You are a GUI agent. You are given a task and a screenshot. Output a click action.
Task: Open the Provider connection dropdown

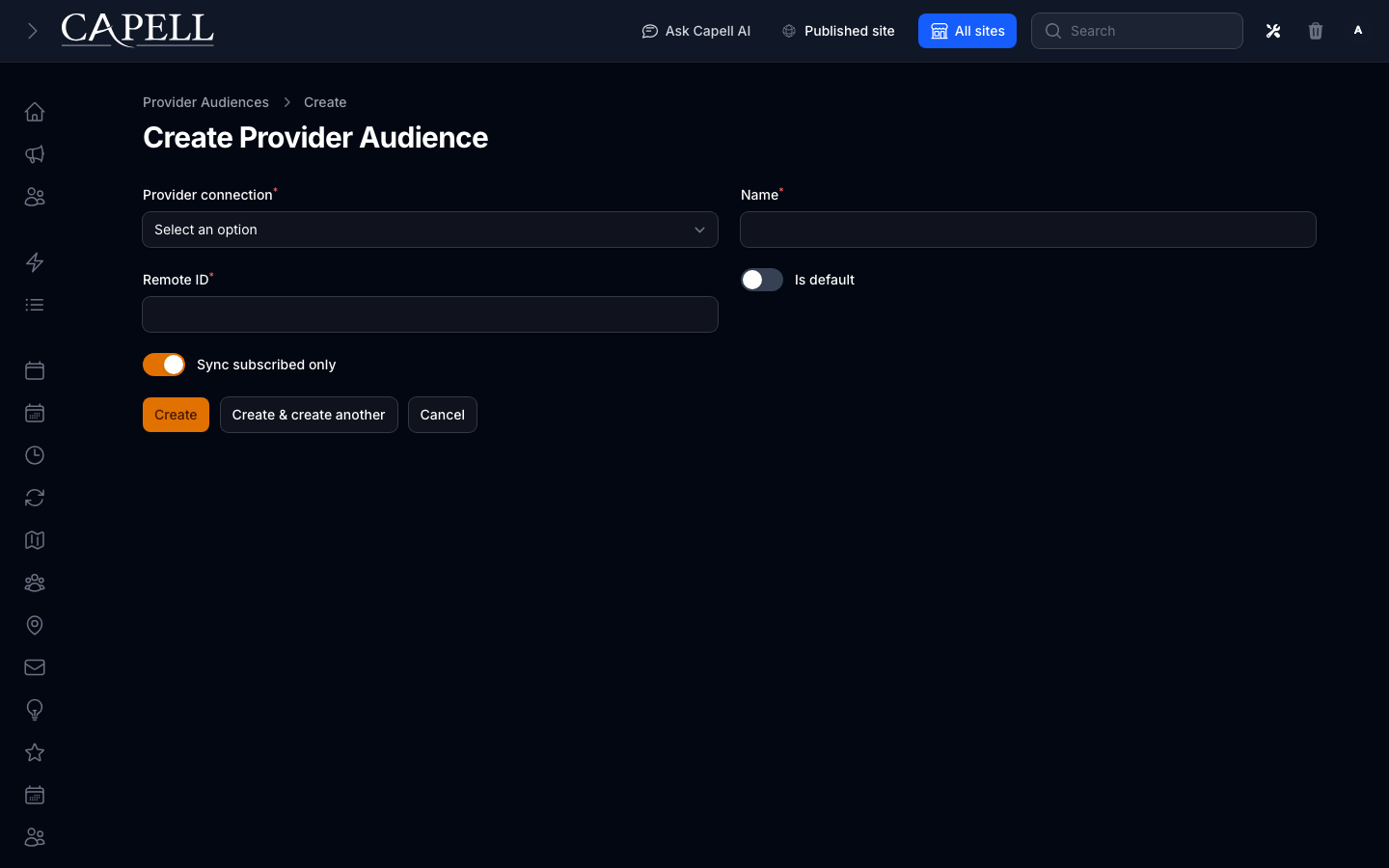(x=430, y=230)
